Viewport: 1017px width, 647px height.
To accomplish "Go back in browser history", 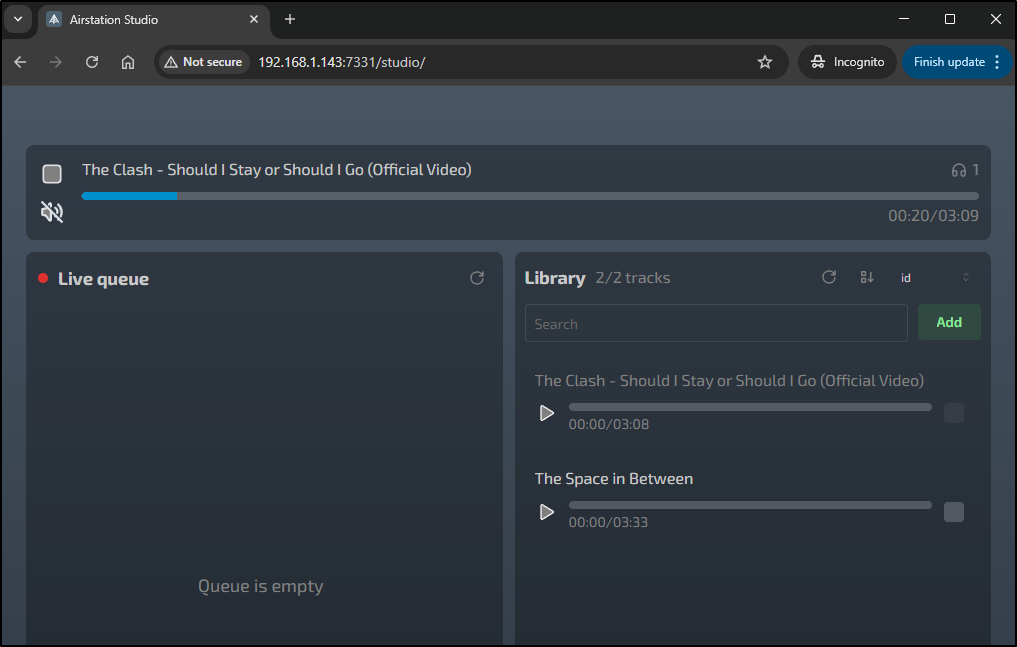I will (20, 62).
